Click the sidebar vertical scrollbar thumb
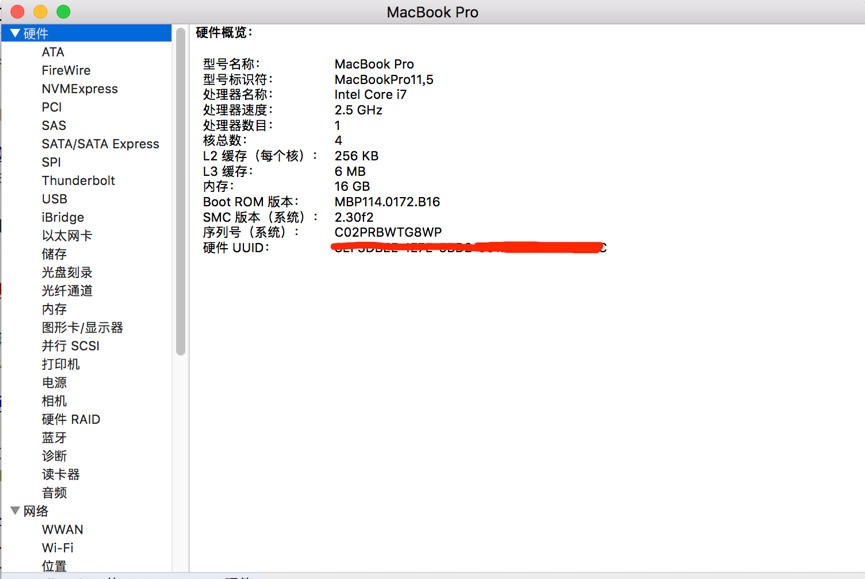 [x=180, y=191]
